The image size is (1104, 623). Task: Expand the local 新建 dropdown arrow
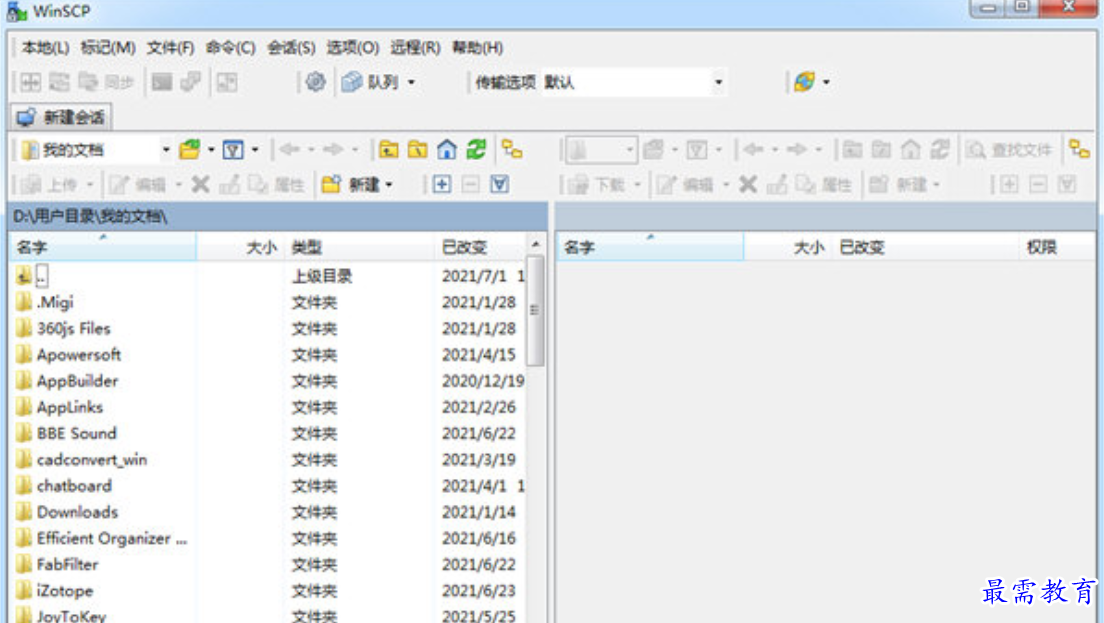389,185
